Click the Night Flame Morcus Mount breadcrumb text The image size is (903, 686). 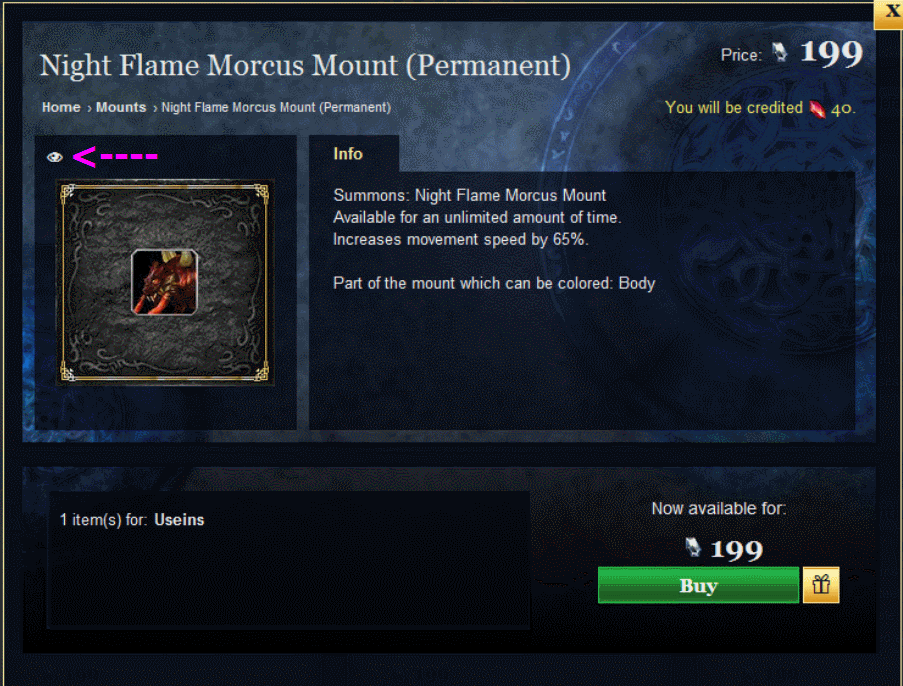tap(276, 107)
